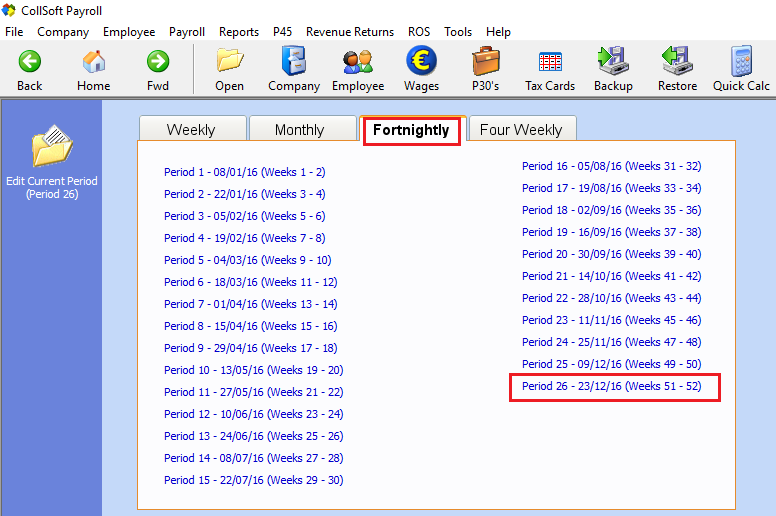Open P30's briefcase icon
Viewport: 776px width, 516px height.
(x=486, y=62)
